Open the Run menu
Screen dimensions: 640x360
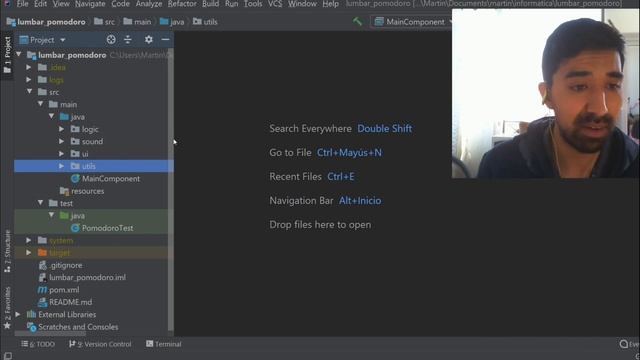point(231,4)
